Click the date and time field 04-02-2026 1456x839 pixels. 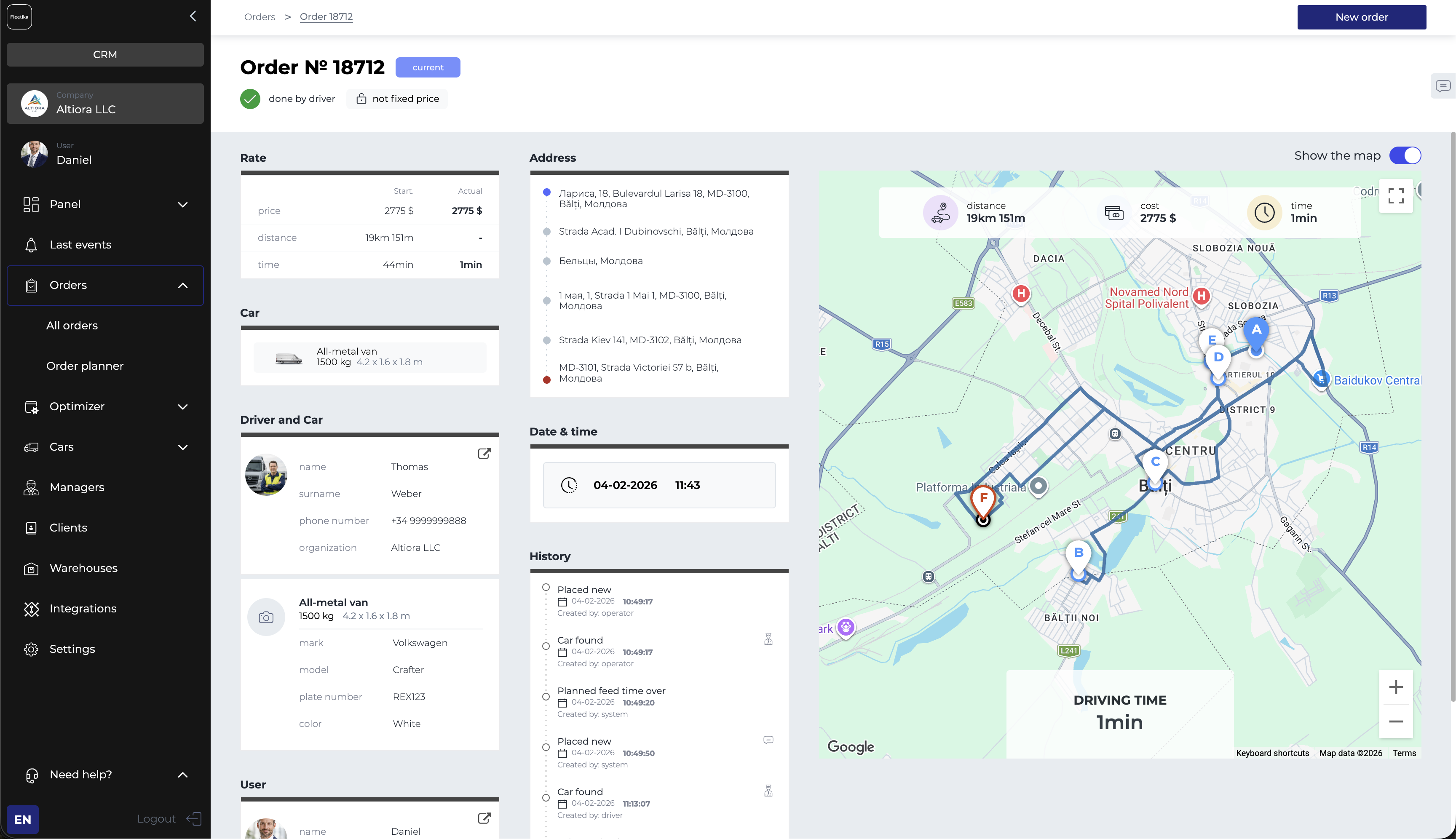[x=659, y=485]
